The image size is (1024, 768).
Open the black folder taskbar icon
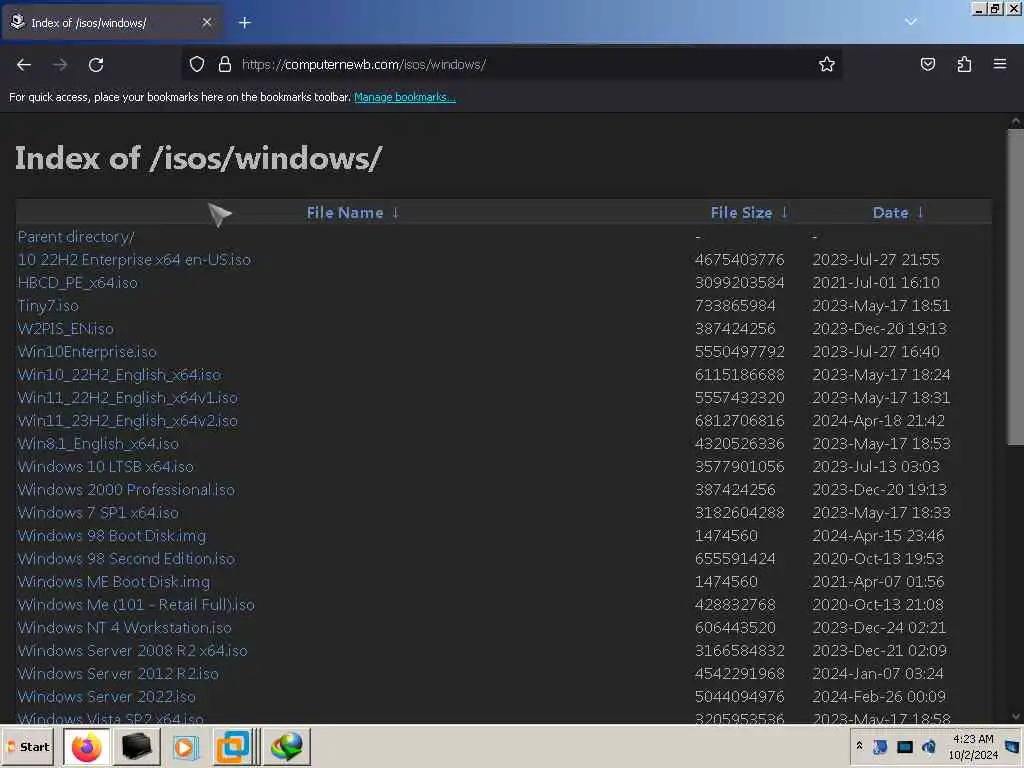136,746
